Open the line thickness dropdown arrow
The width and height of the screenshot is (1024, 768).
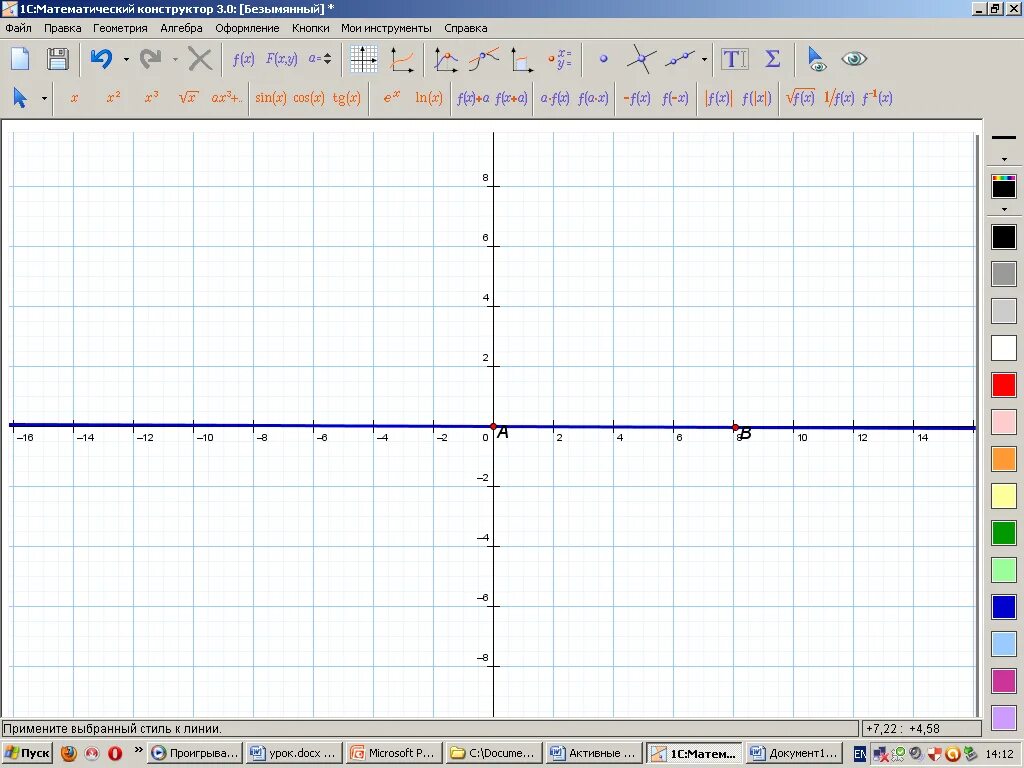tap(1004, 159)
